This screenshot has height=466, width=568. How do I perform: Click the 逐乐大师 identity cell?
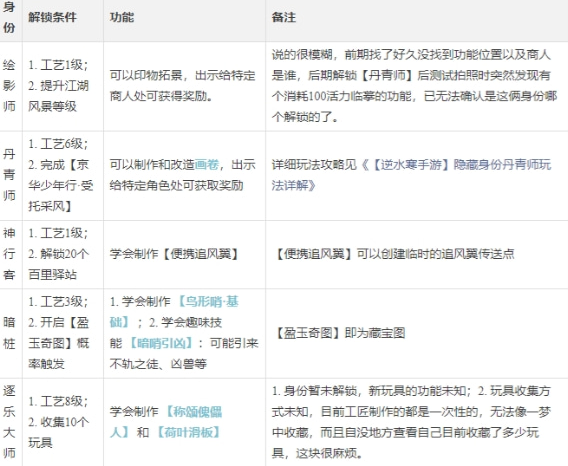[9, 422]
